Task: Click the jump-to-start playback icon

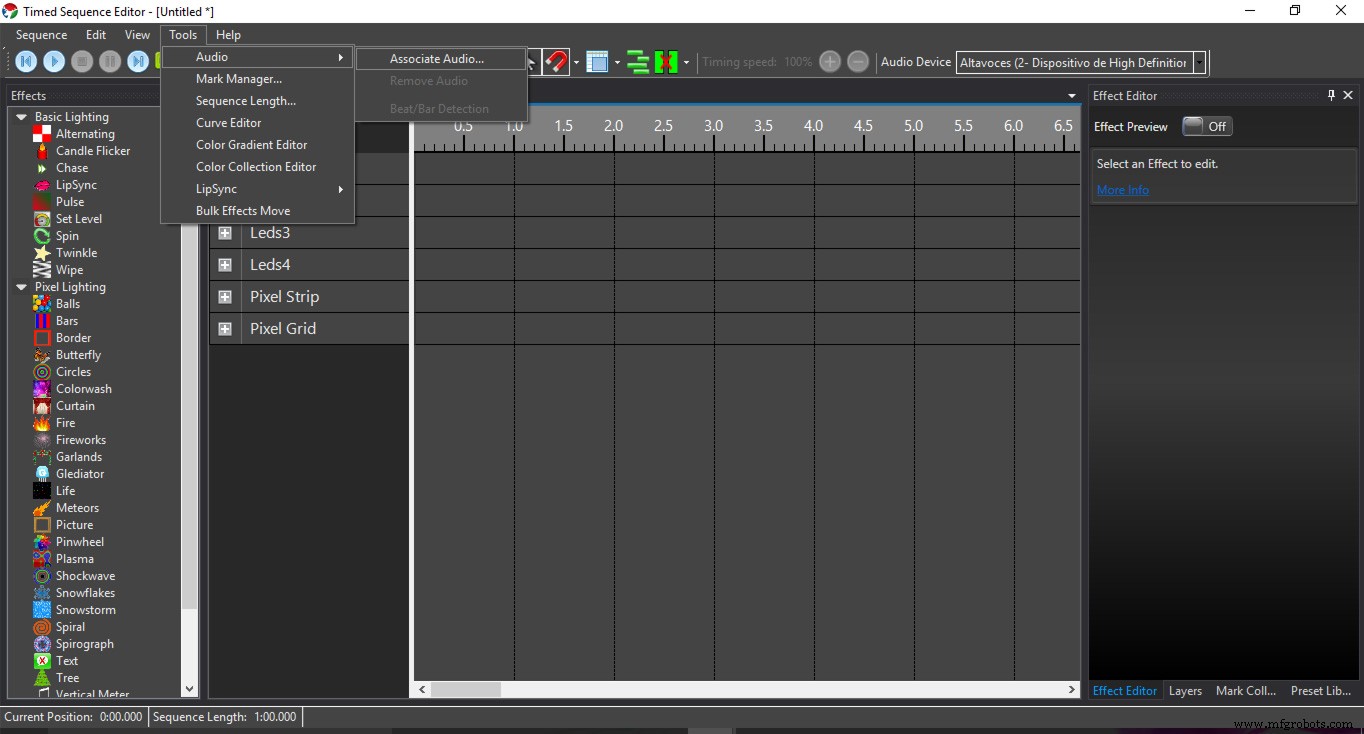Action: coord(26,62)
